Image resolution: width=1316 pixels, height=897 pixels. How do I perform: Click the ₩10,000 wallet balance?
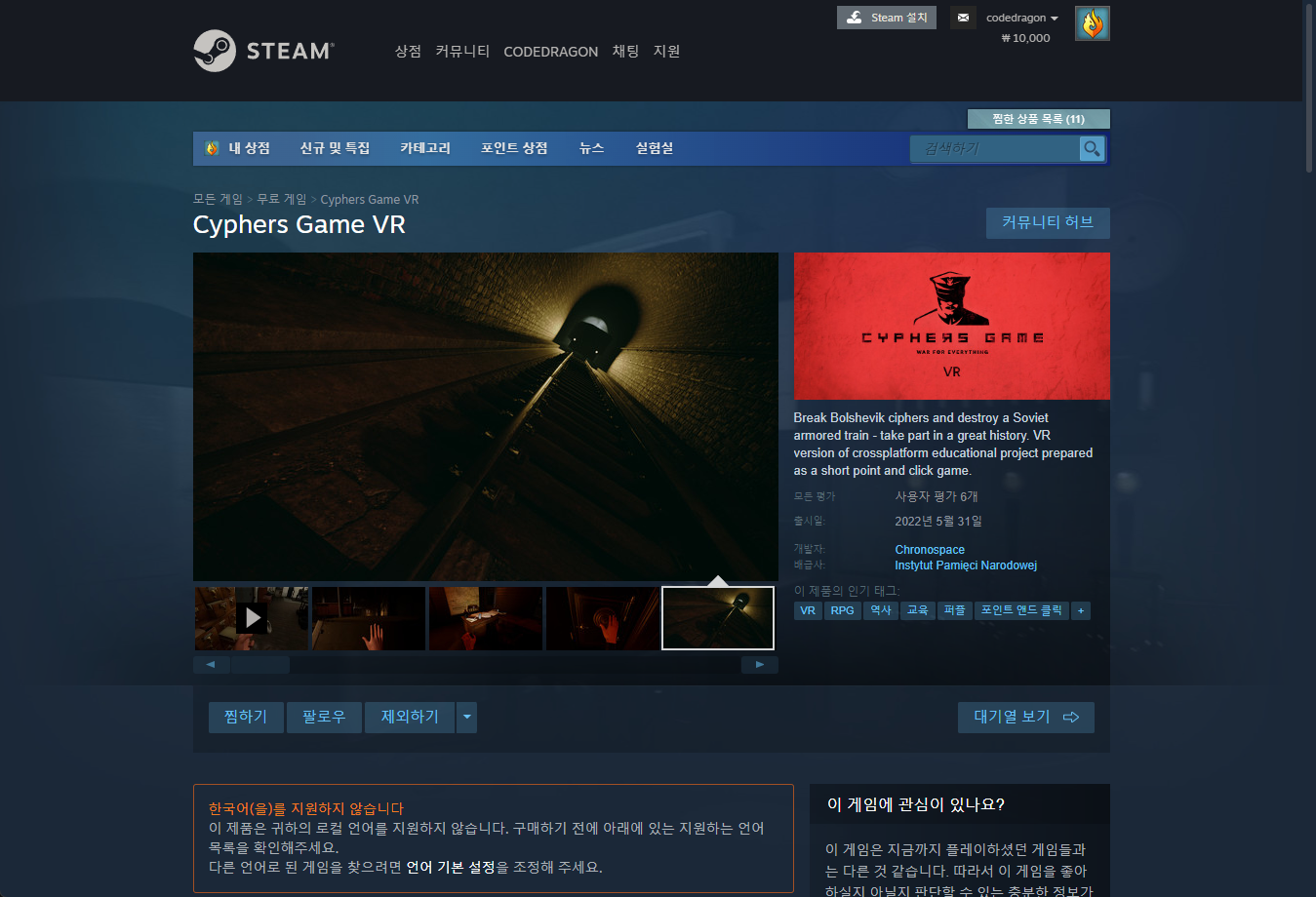(x=1025, y=38)
